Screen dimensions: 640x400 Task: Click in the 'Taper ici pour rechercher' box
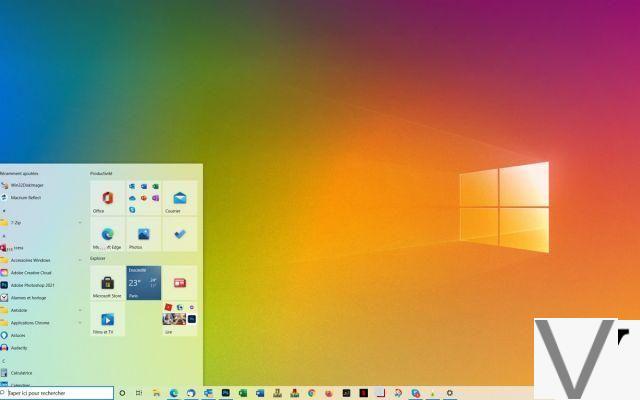point(57,393)
